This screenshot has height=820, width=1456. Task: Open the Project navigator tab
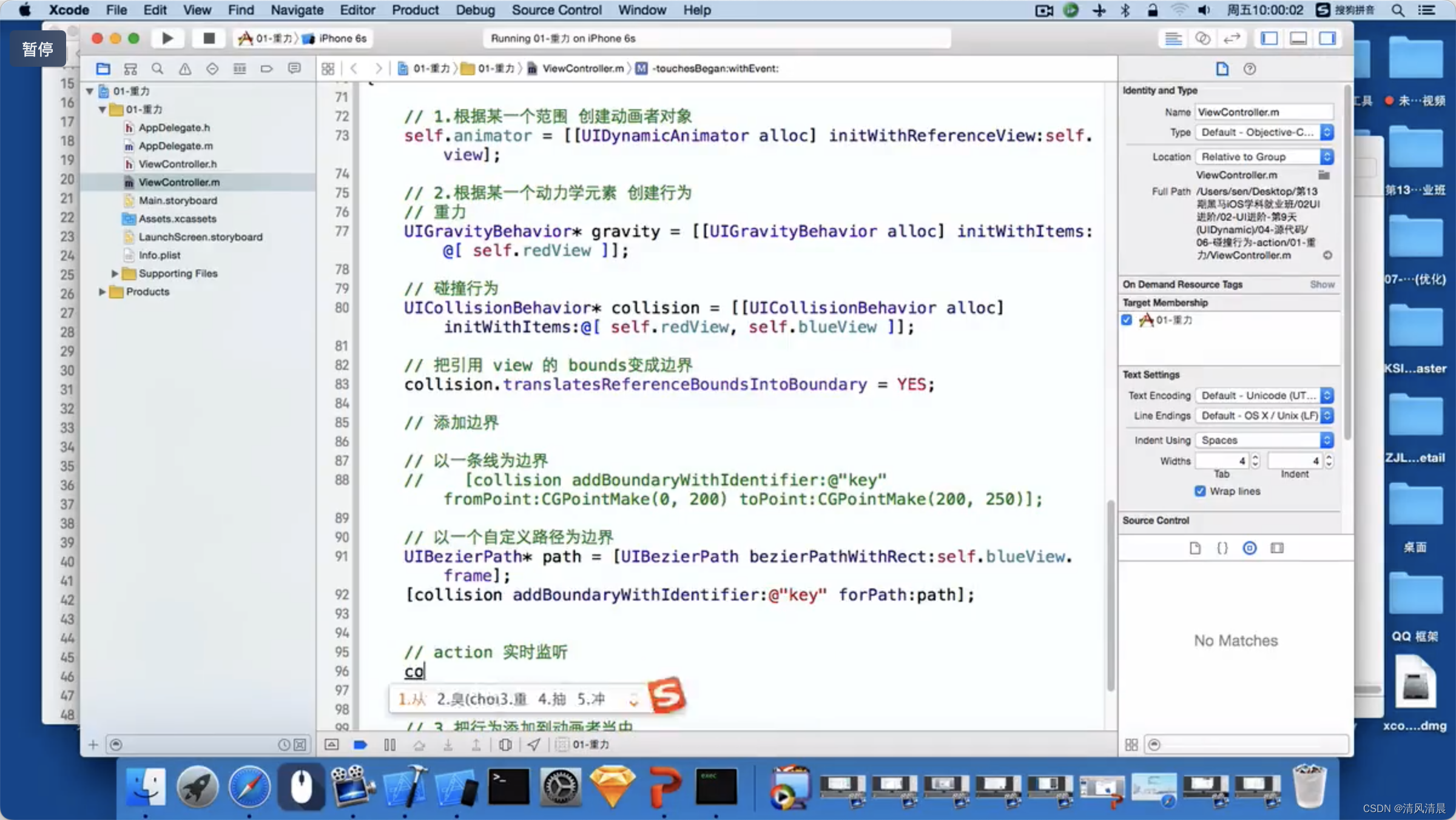pos(103,69)
